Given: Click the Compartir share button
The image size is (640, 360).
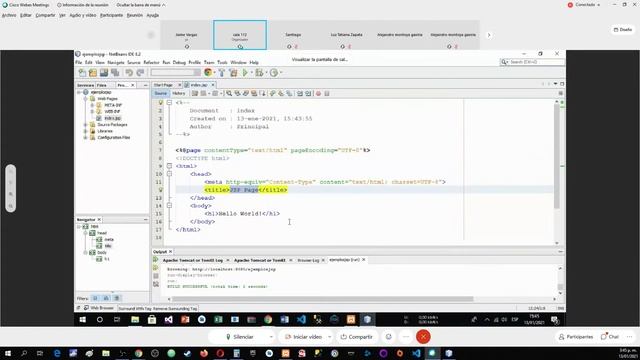Looking at the screenshot, I should click(x=356, y=337).
